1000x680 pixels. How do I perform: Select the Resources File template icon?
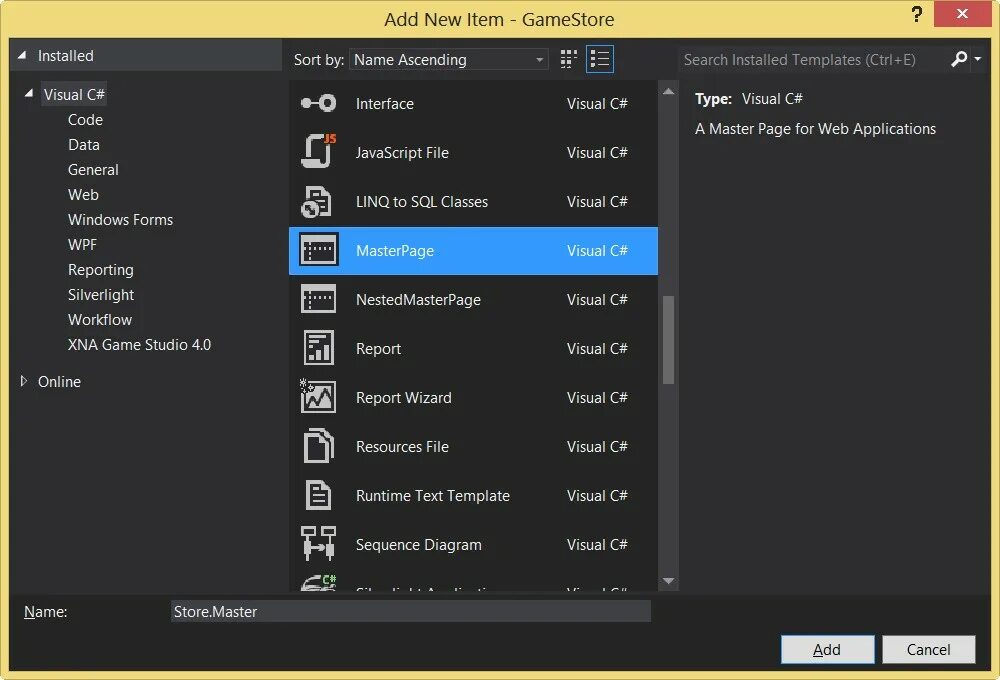pos(318,446)
